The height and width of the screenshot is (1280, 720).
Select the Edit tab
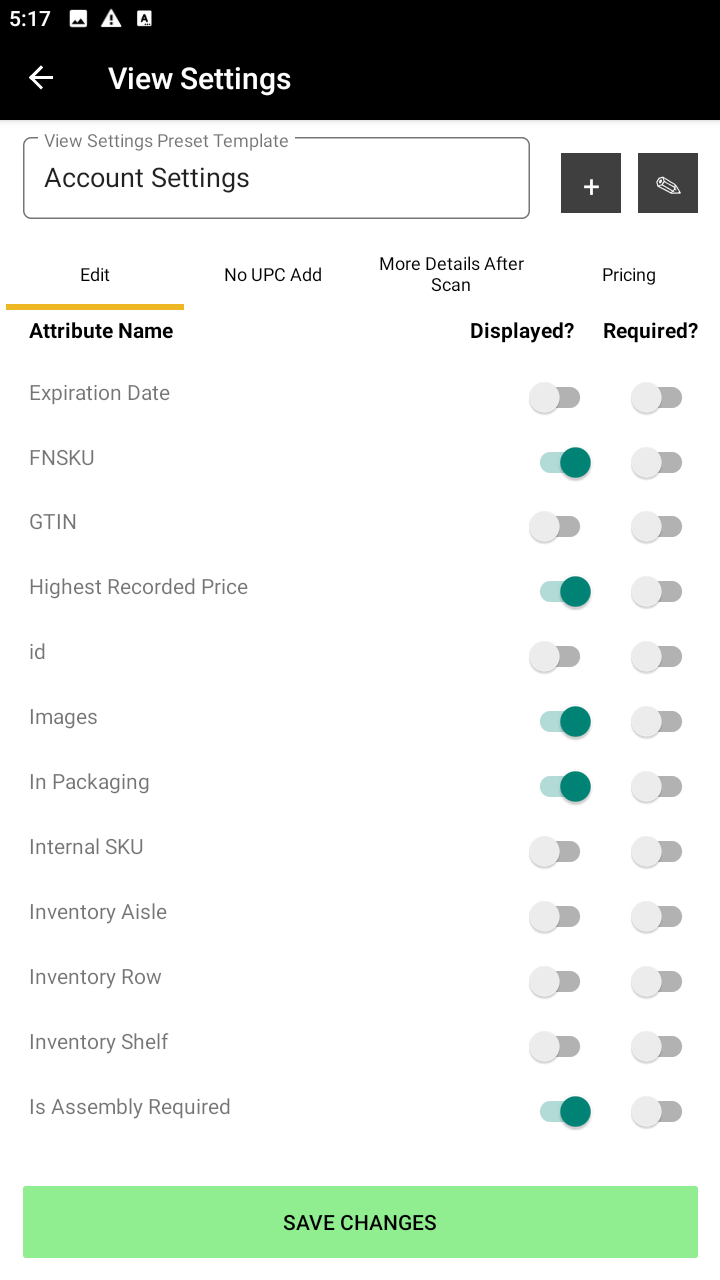(95, 275)
